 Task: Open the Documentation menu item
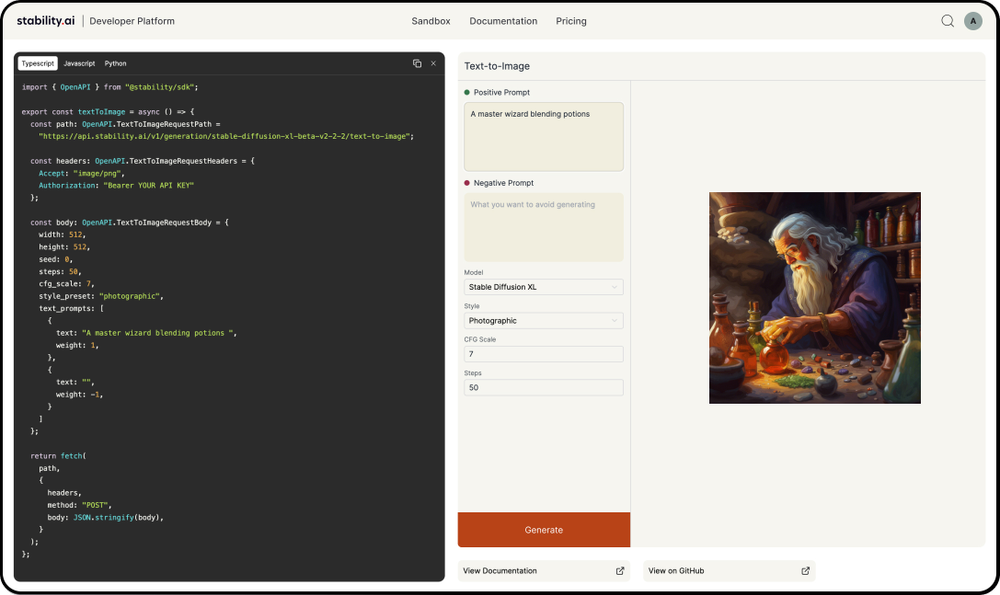503,21
